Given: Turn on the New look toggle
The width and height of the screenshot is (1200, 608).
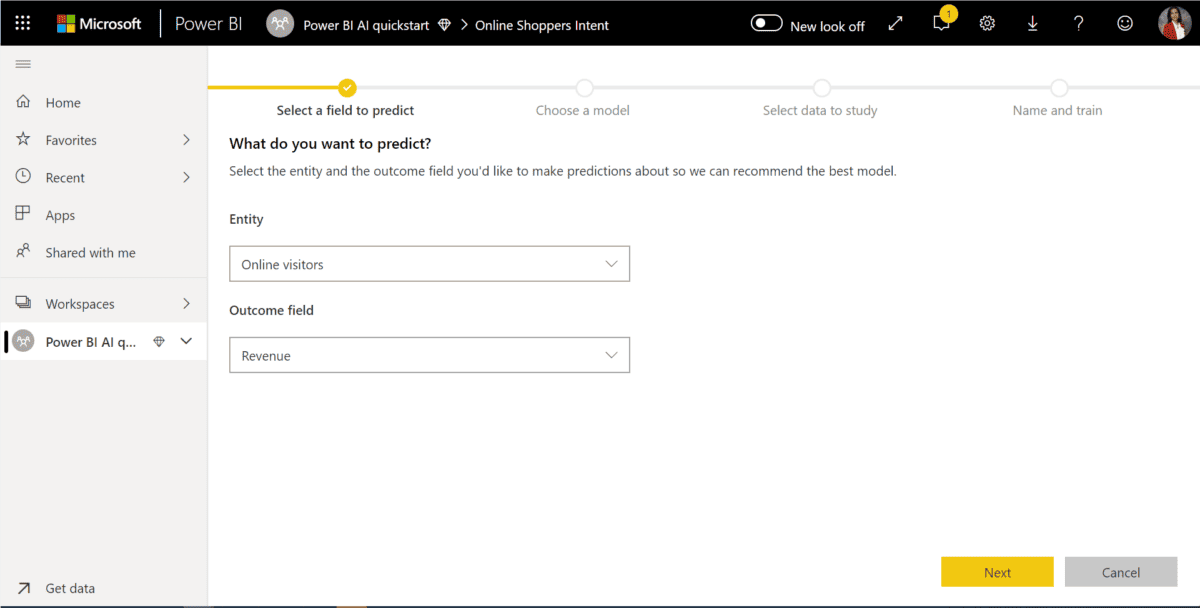Looking at the screenshot, I should pos(766,21).
